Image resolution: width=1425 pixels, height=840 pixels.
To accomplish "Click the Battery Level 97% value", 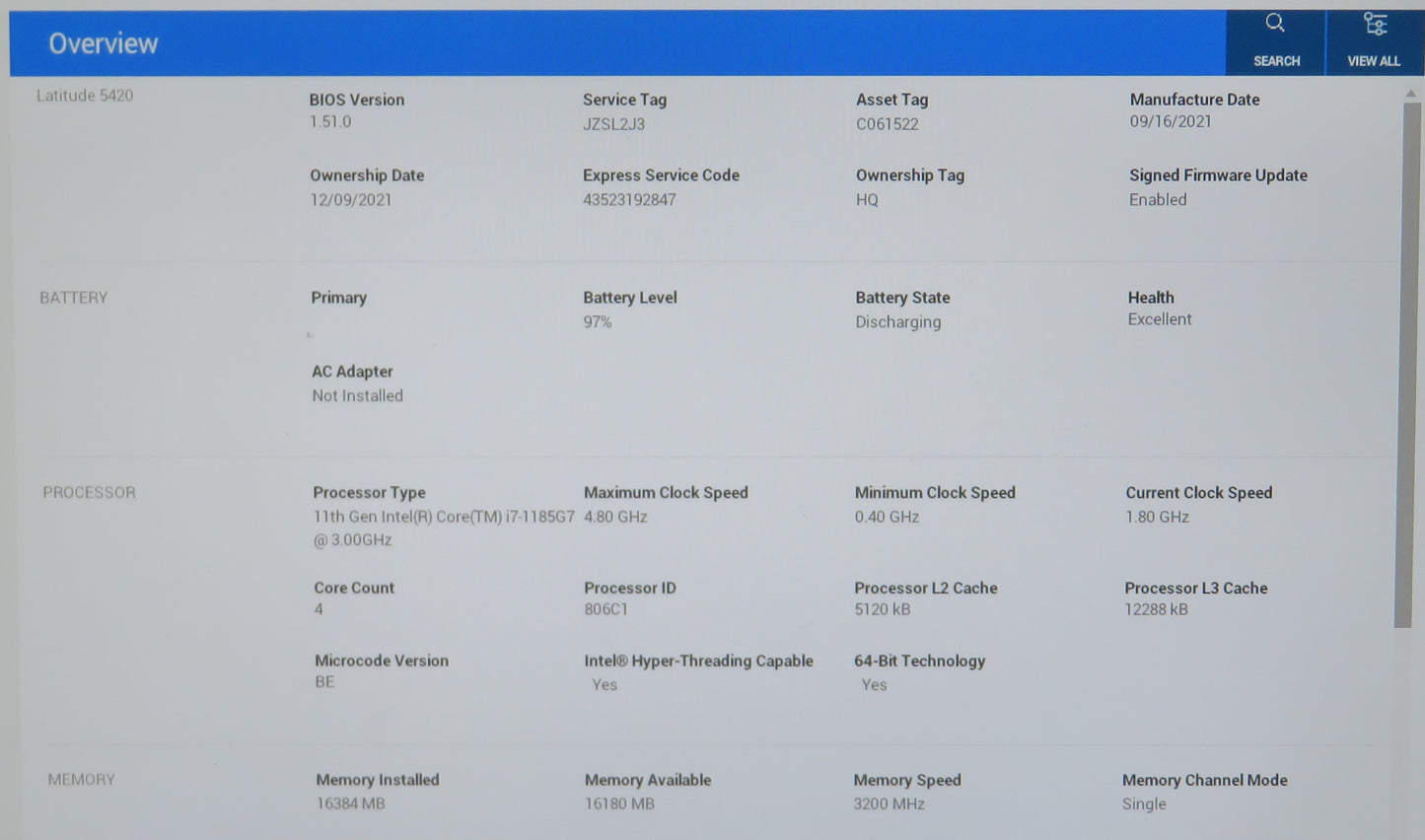I will pos(597,322).
